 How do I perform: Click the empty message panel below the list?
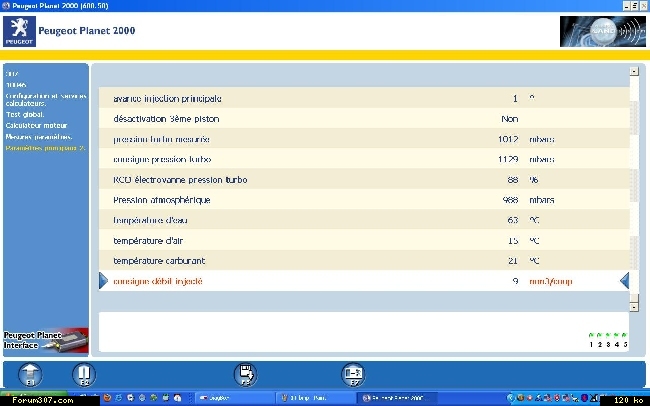(x=364, y=332)
